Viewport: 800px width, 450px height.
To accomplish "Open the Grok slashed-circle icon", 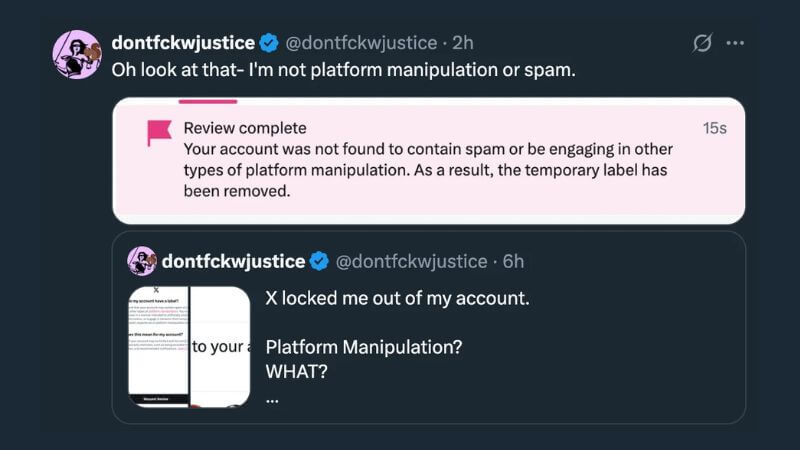I will tap(702, 43).
